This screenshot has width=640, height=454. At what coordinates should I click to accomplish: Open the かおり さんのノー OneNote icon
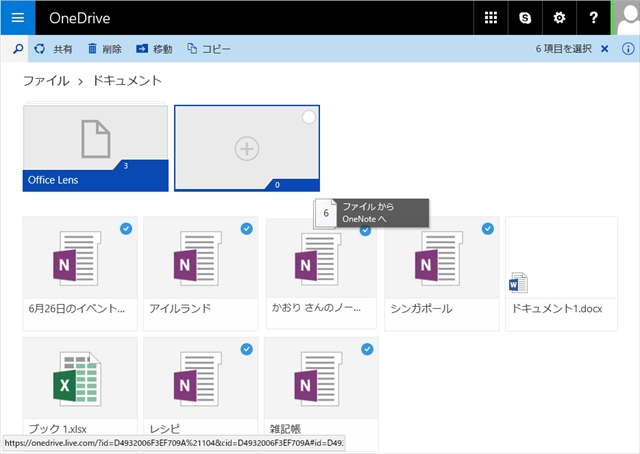click(x=318, y=259)
